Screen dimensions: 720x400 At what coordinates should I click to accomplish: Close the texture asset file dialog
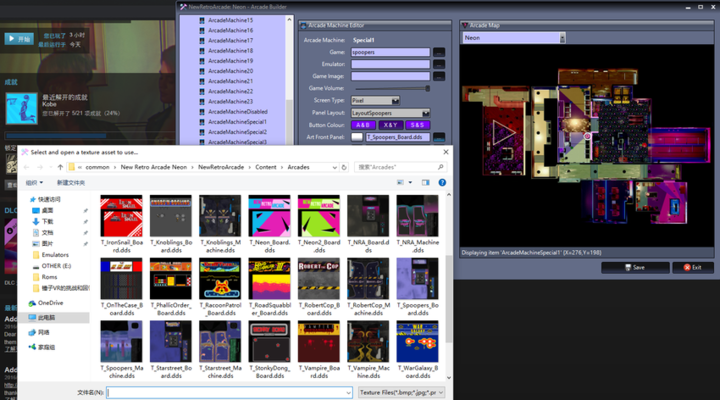click(x=446, y=152)
